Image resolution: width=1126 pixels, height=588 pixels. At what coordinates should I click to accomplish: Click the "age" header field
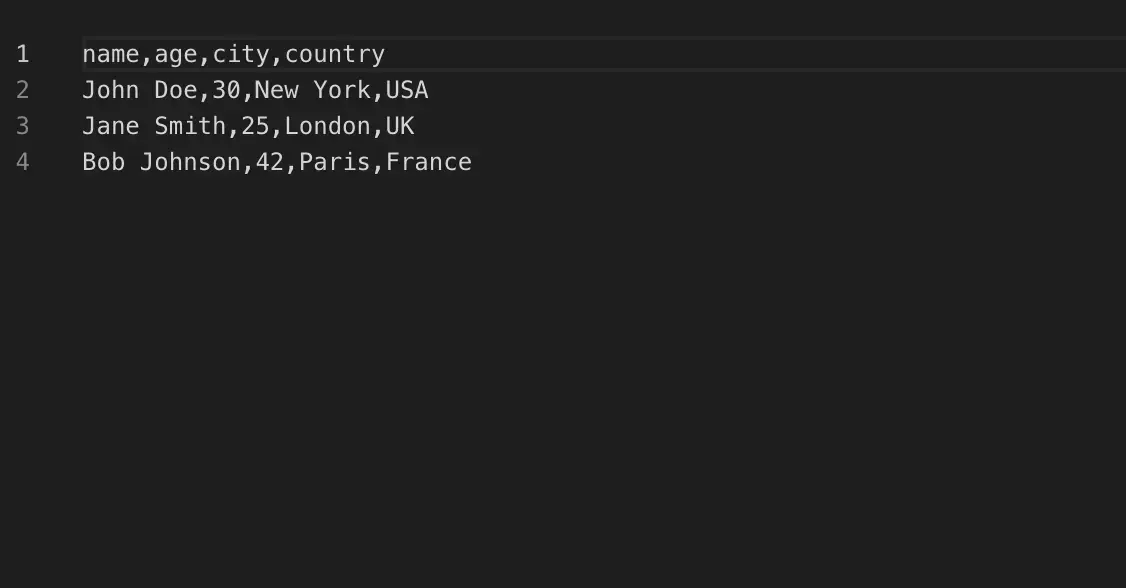(176, 54)
